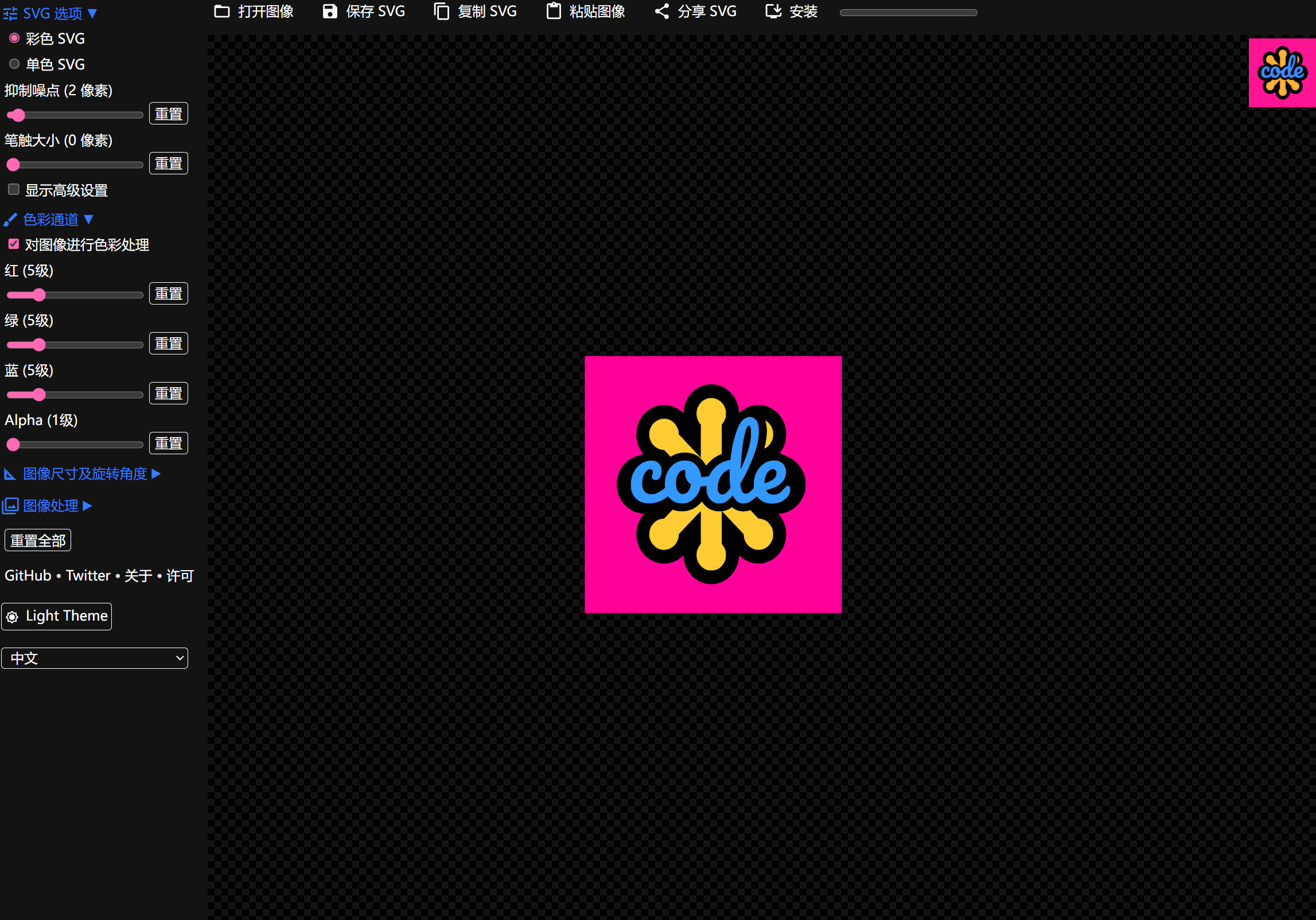The width and height of the screenshot is (1316, 920).
Task: Reset the 抑制噪点 noise suppression value
Action: point(168,114)
